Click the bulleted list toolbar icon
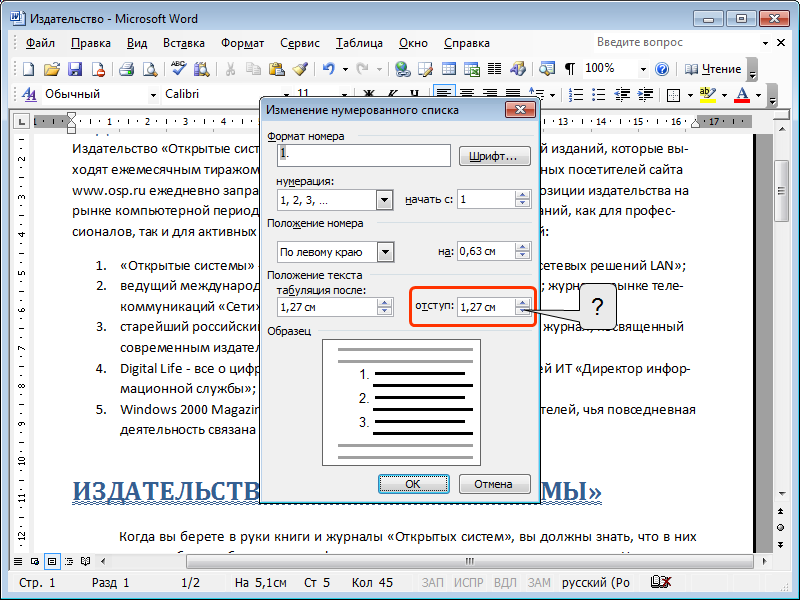Screen dimensions: 800x600 (598, 94)
